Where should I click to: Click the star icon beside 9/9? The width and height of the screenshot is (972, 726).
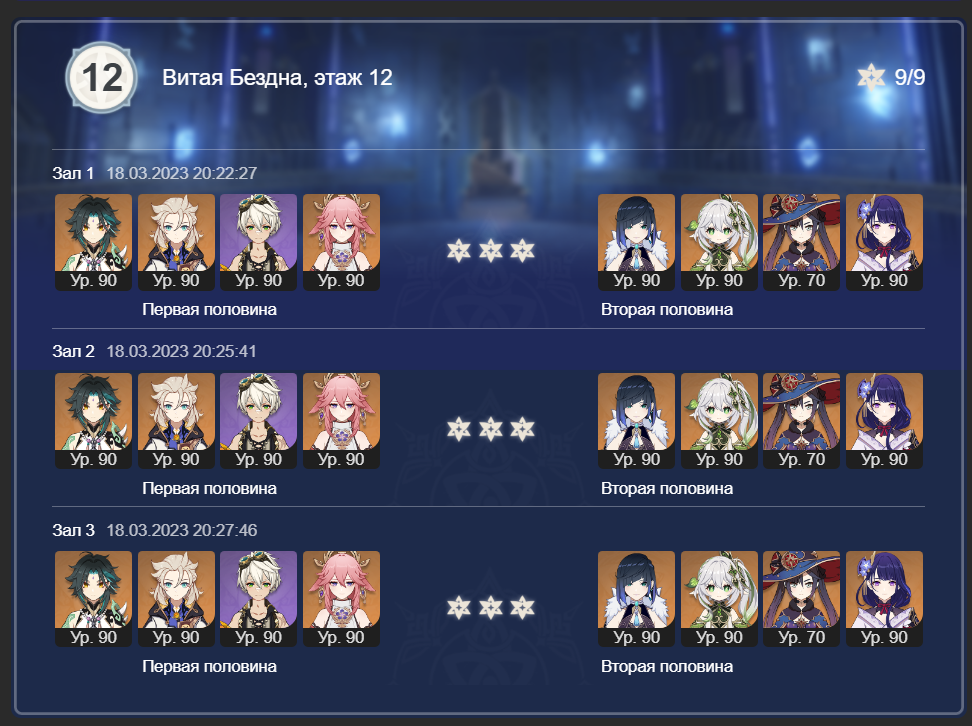871,77
